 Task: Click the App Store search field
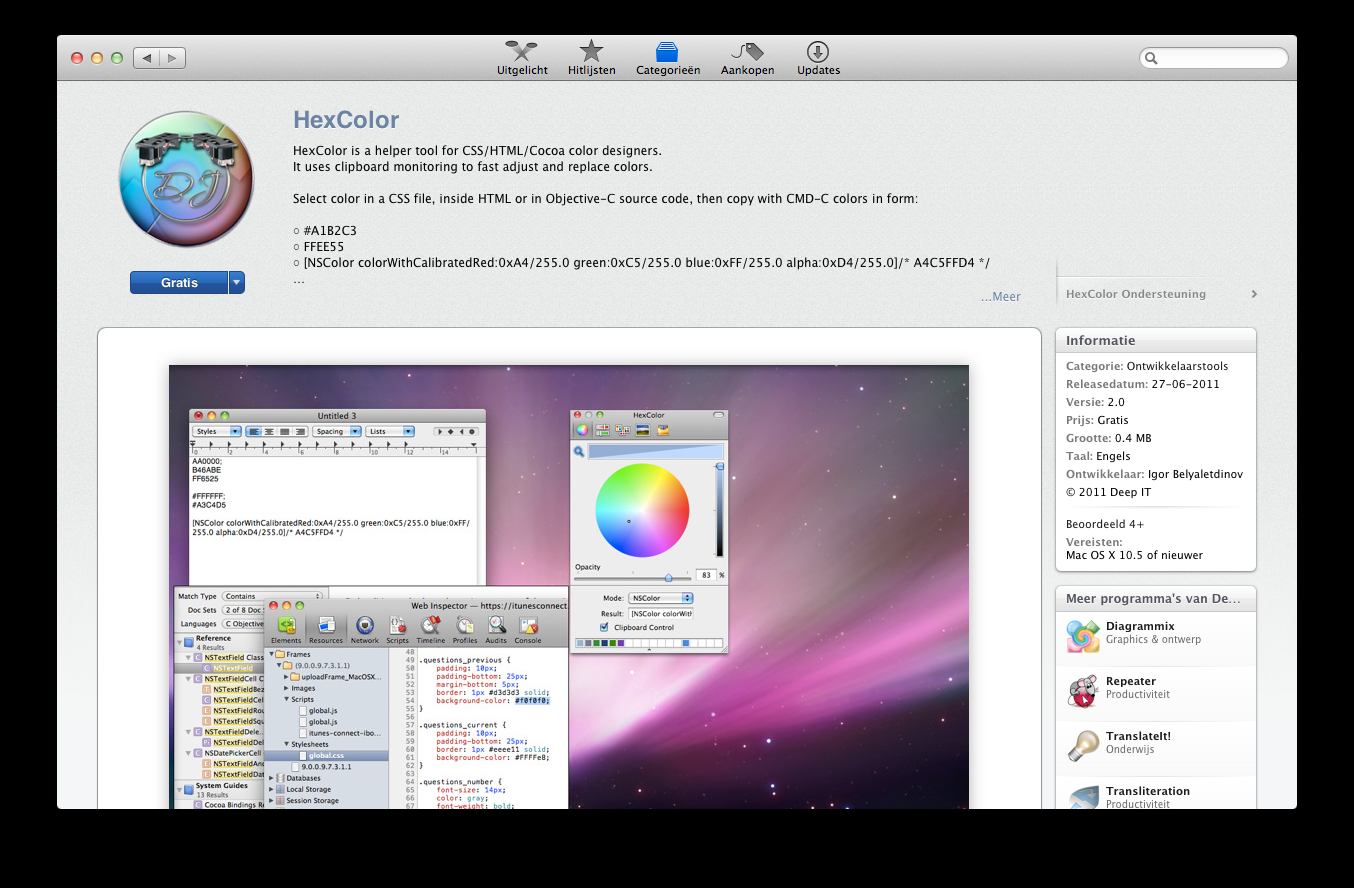(x=1213, y=58)
